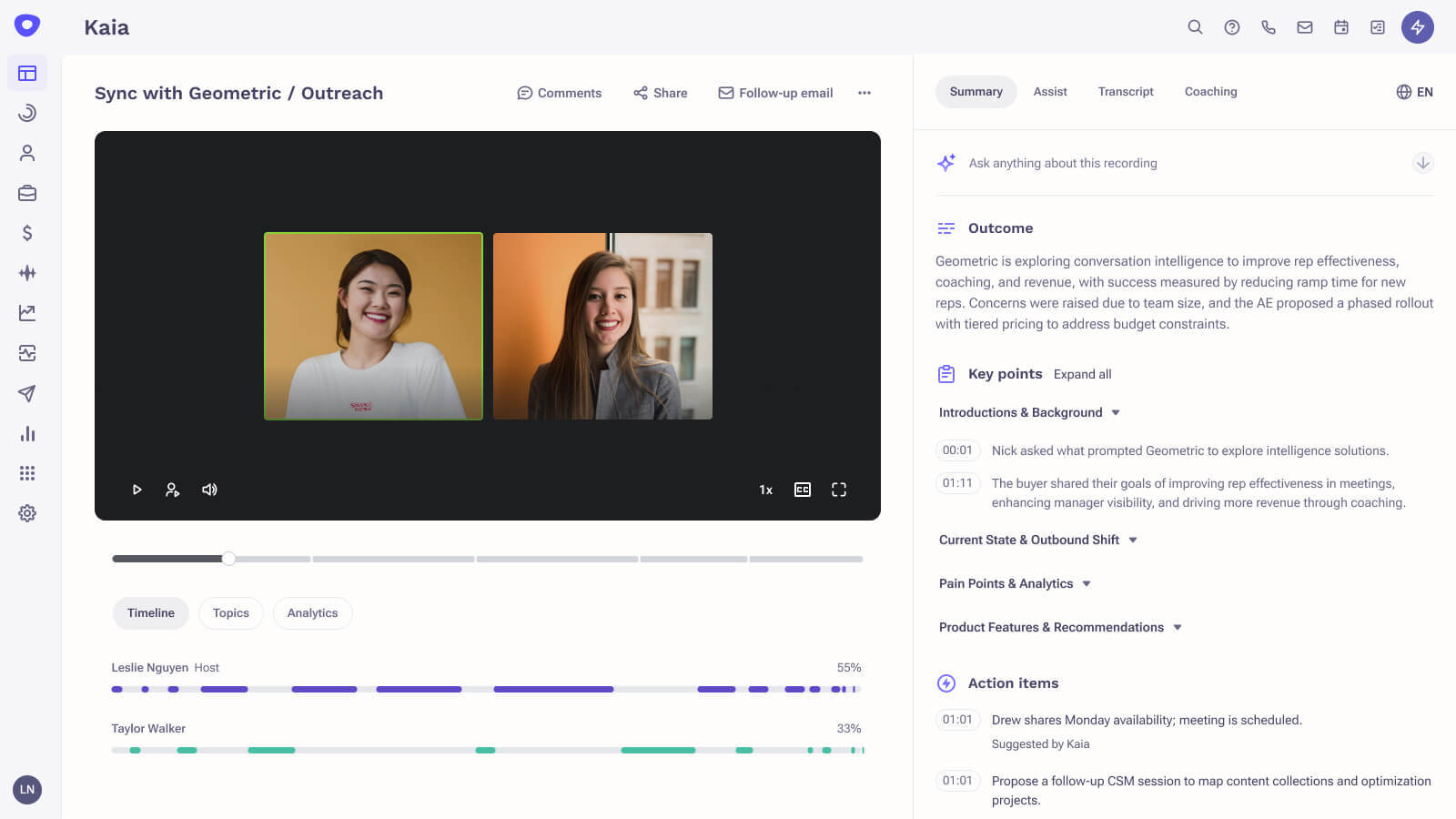Click the paper plane engage icon in the sidebar
Screen dimensions: 1456x819
pyautogui.click(x=27, y=393)
